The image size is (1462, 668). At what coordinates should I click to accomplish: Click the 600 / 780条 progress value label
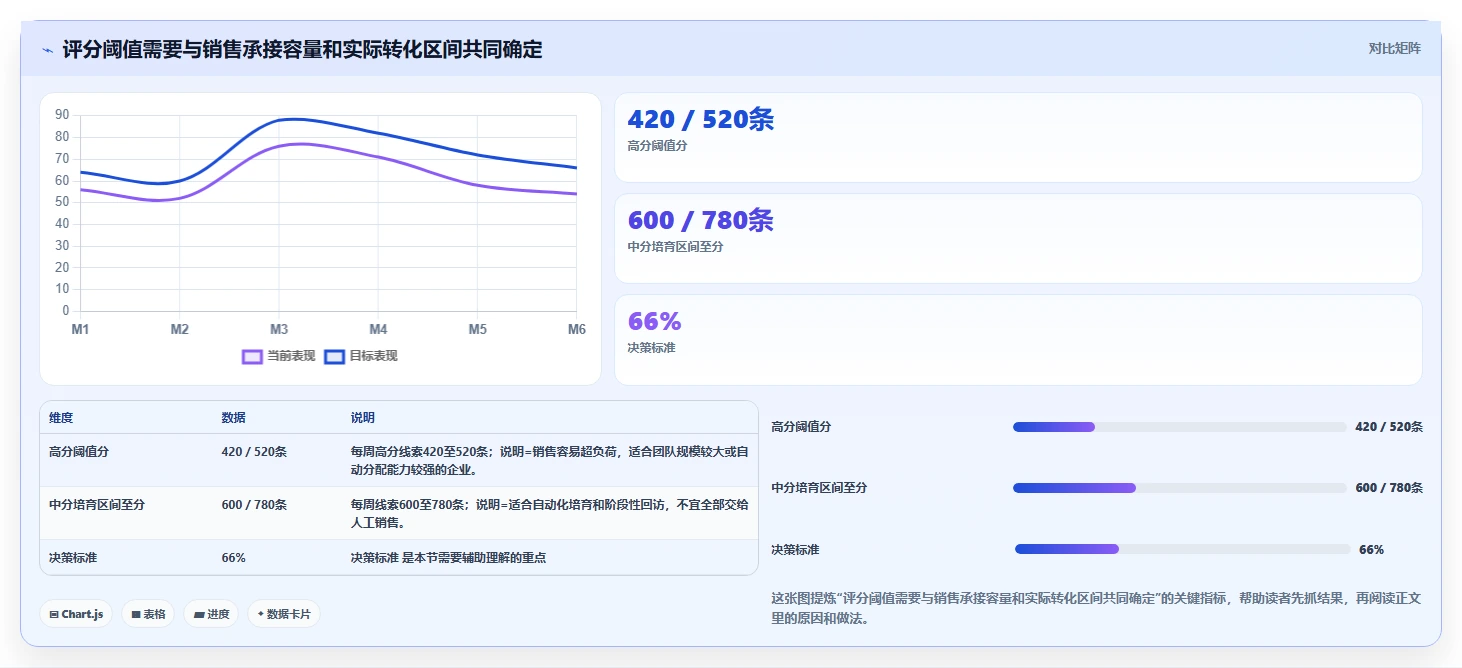(1389, 488)
